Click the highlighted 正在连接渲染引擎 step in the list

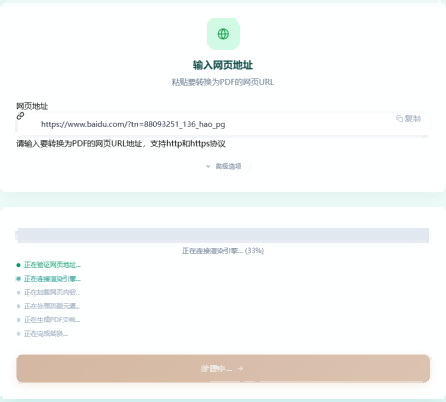point(49,279)
